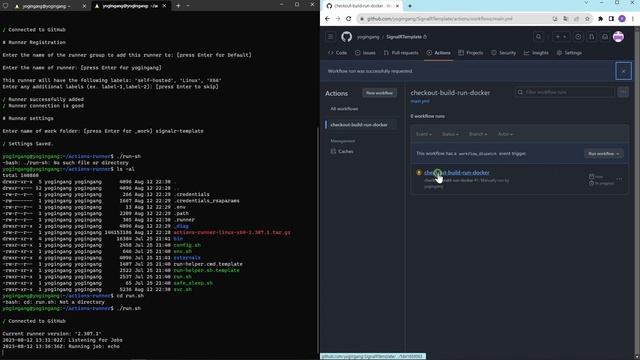The width and height of the screenshot is (640, 360).
Task: Open the Chrome tab search chevron
Action: pyautogui.click(x=586, y=3)
